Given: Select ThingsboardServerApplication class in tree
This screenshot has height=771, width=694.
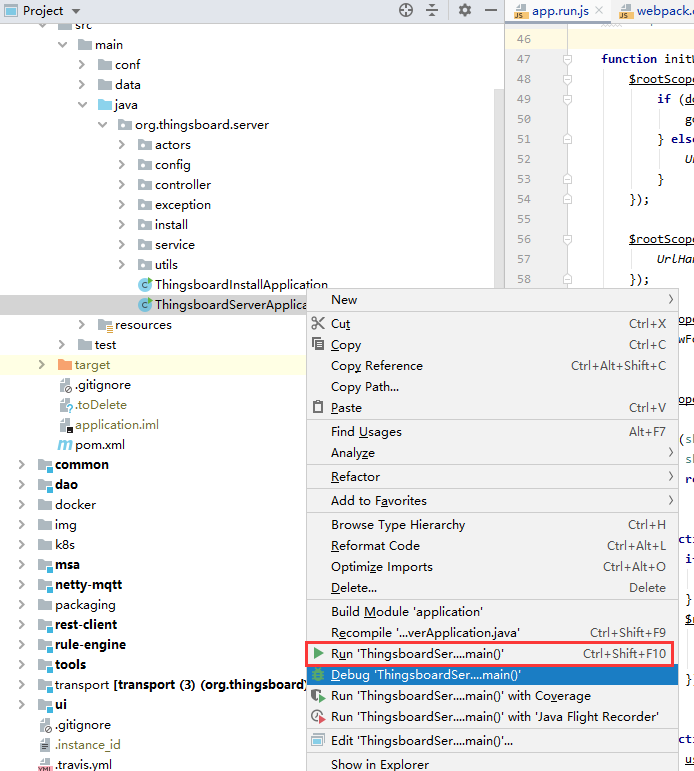Looking at the screenshot, I should point(231,305).
